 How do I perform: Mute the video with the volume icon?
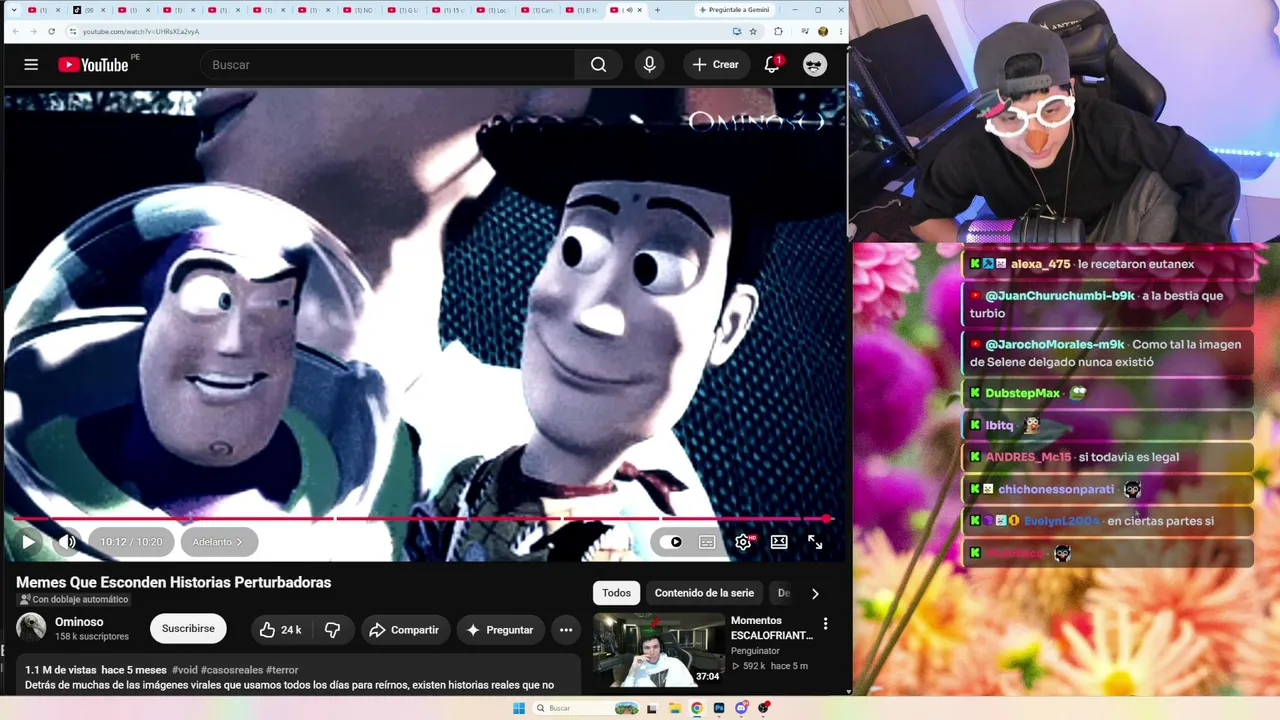(x=67, y=542)
